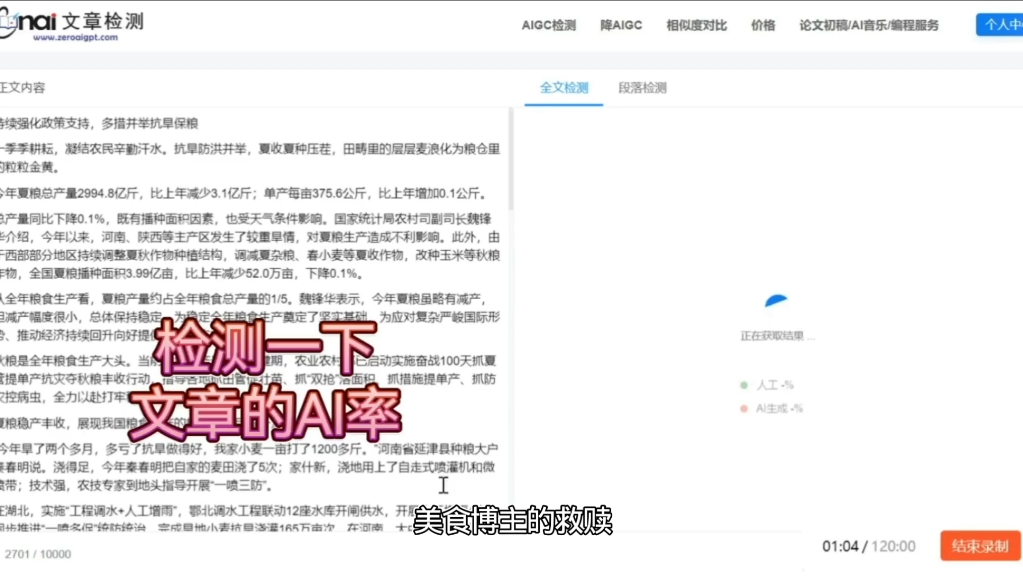This screenshot has height=577, width=1023.
Task: Click the line 持续强化政策支持，多措并举抗旱保粮
Action: click(99, 123)
